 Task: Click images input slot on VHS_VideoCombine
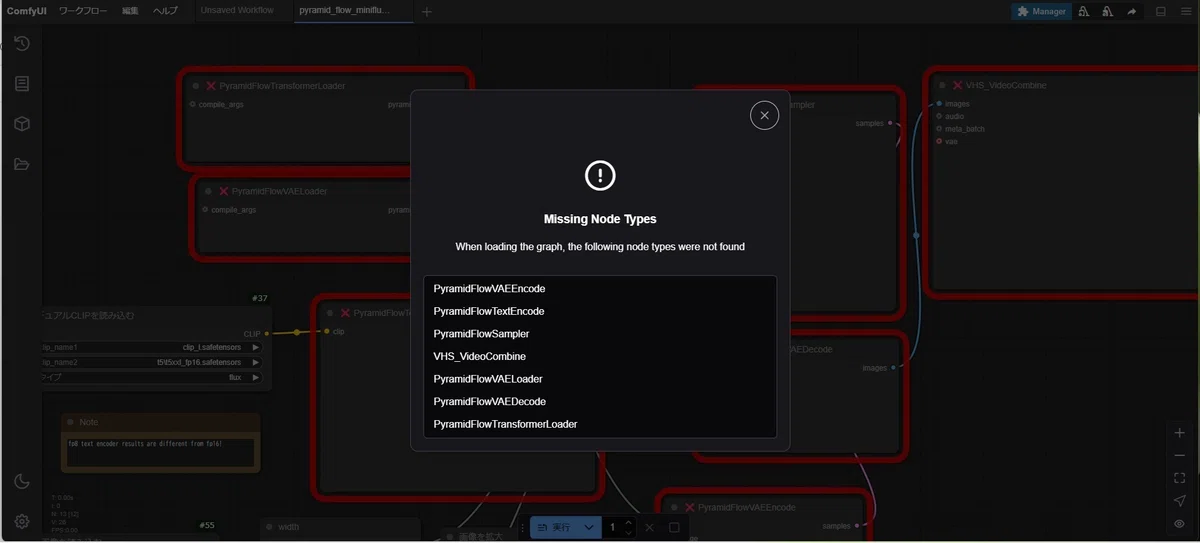click(x=940, y=104)
